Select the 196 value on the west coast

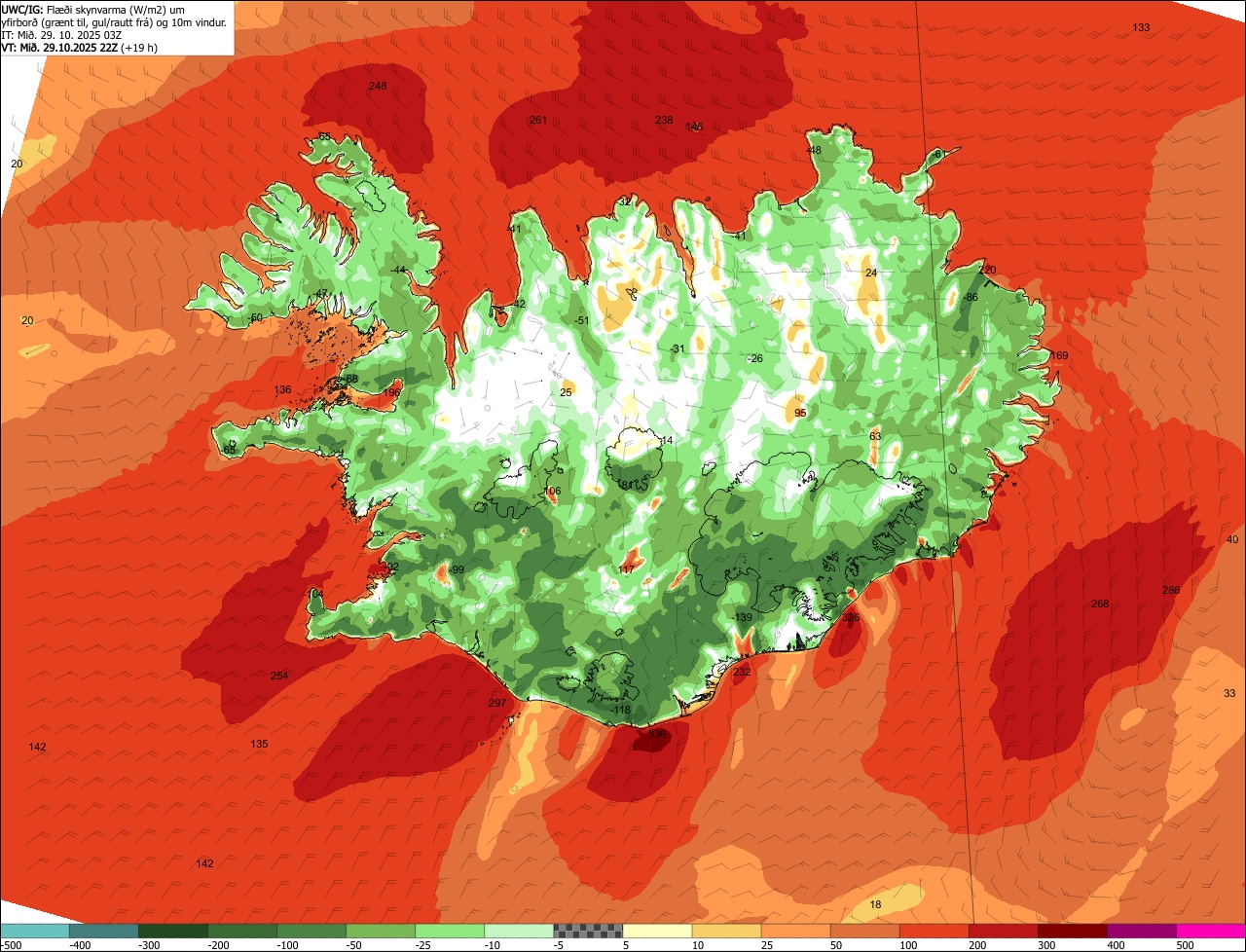point(391,392)
